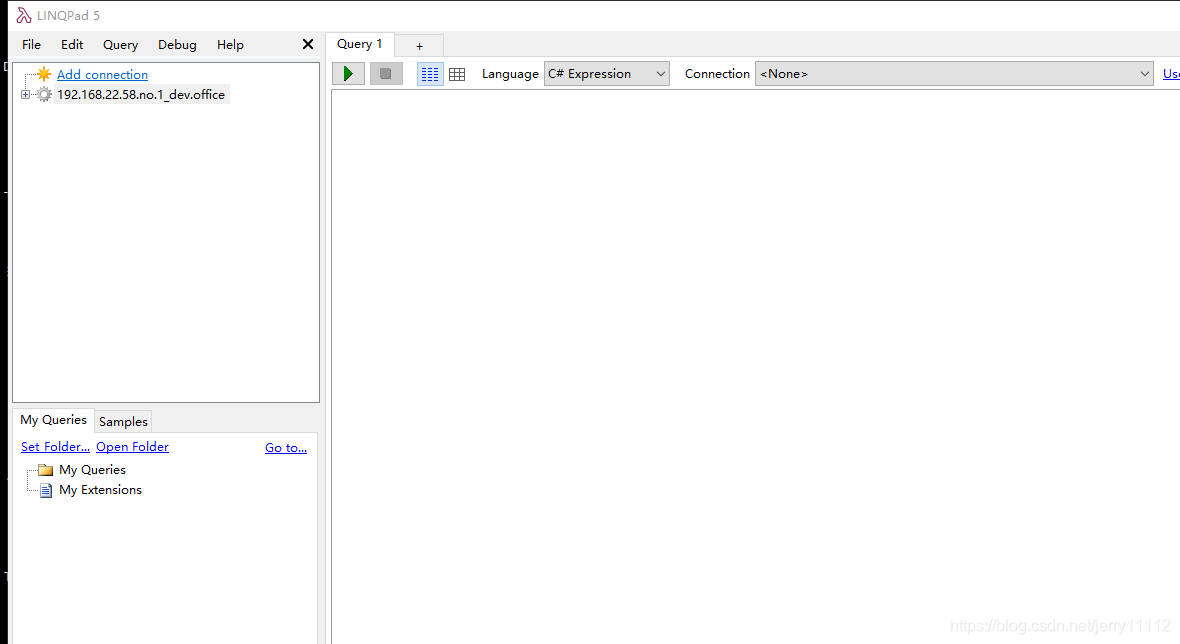Viewport: 1180px width, 644px height.
Task: Switch results to rich text view icon
Action: tap(430, 74)
